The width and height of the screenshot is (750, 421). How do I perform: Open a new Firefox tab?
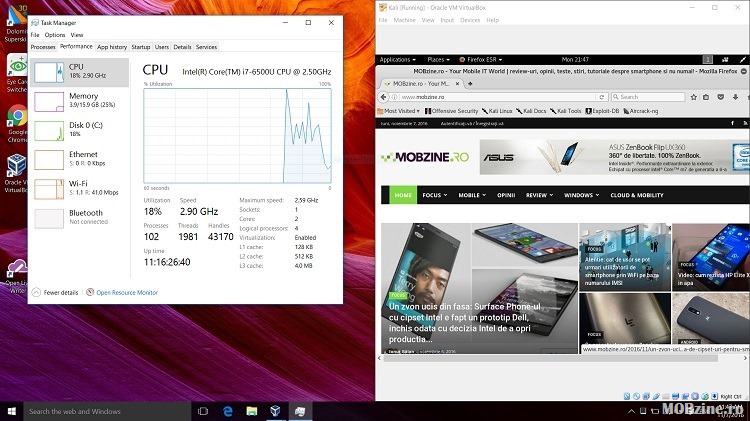[470, 84]
